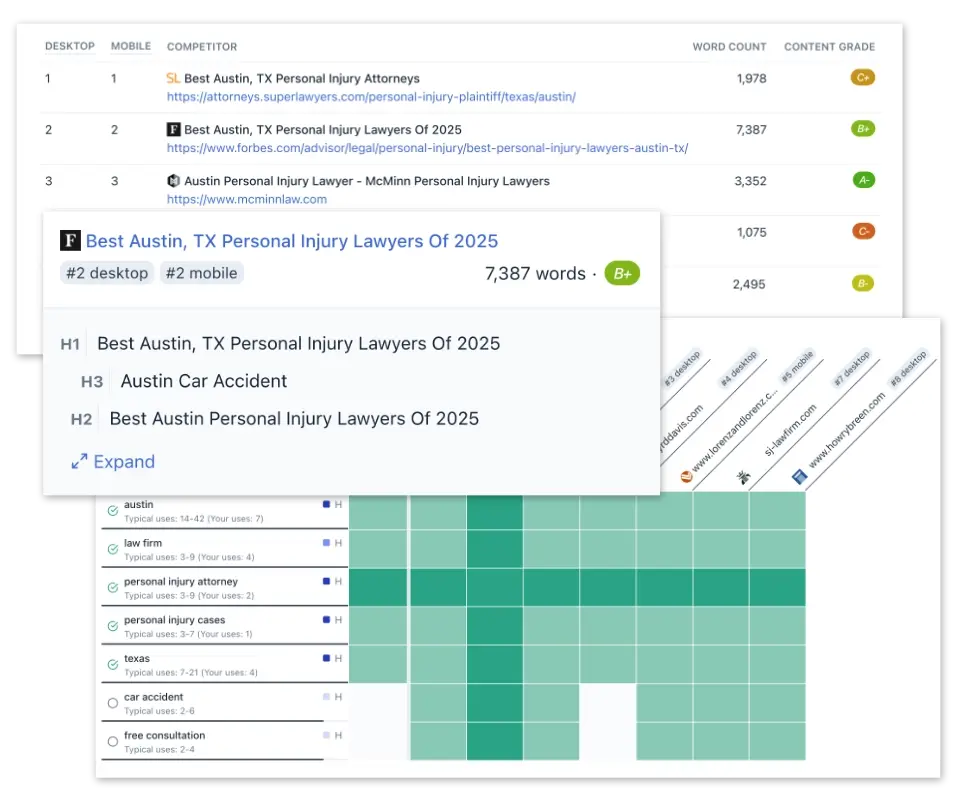
Task: Click the lorenzandlorenz site favicon in heatmap header
Action: tap(686, 477)
